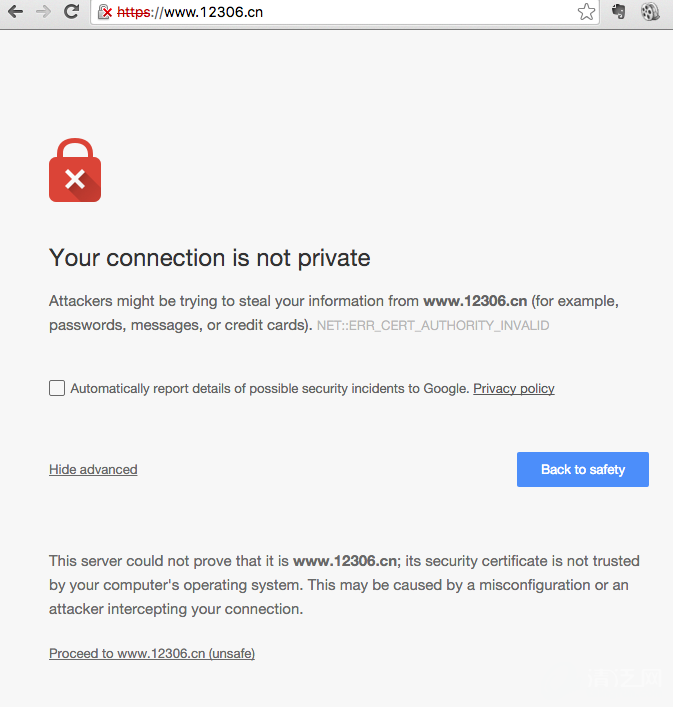Click the forward navigation arrow

tap(43, 12)
